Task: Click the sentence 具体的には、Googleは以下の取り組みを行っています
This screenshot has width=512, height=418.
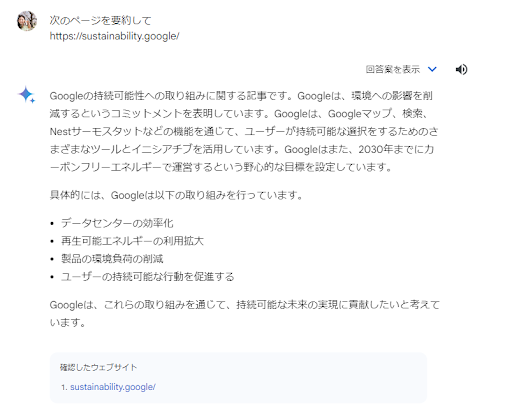Action: 176,195
